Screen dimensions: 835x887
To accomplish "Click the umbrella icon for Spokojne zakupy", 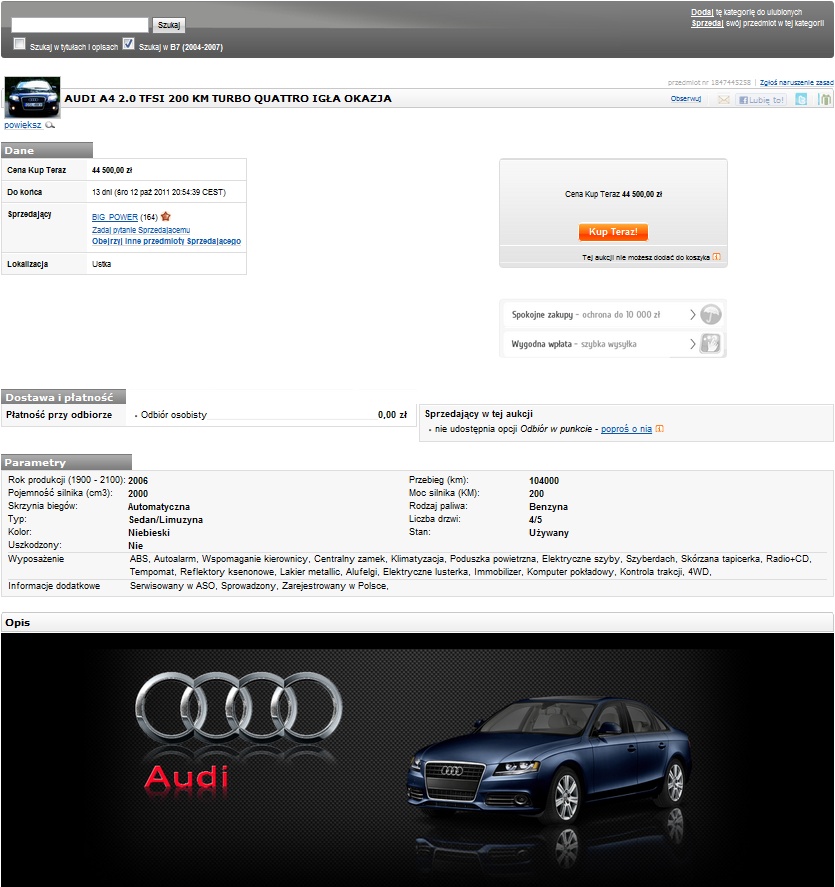I will click(x=711, y=315).
